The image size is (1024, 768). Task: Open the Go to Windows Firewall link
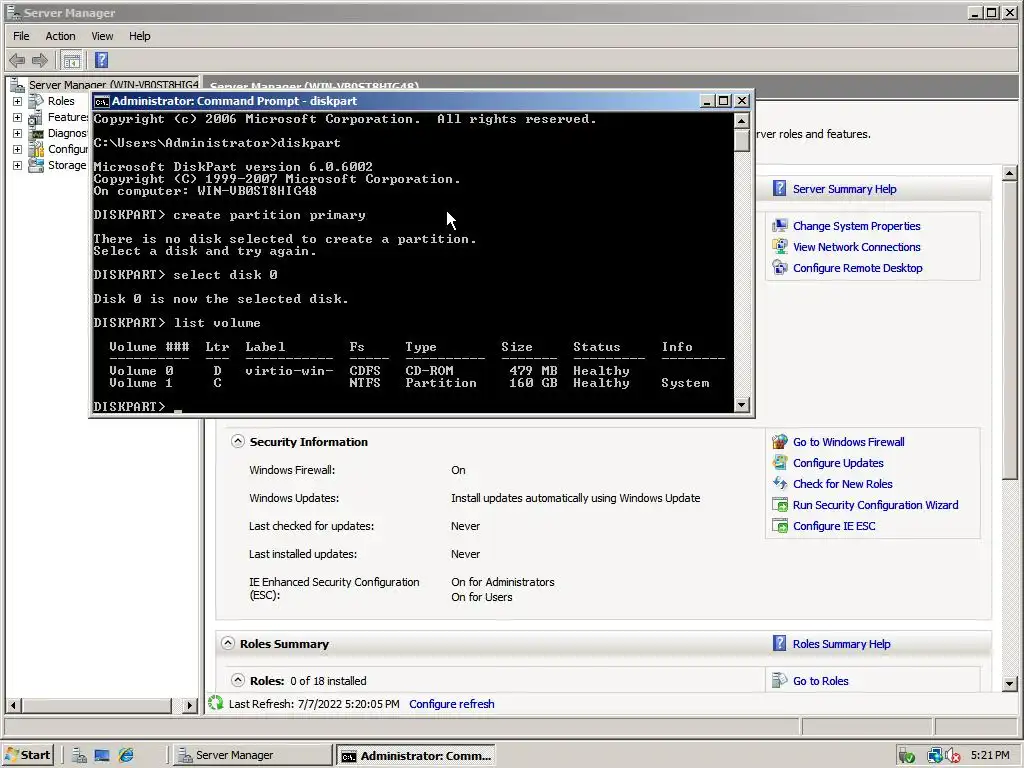tap(848, 442)
